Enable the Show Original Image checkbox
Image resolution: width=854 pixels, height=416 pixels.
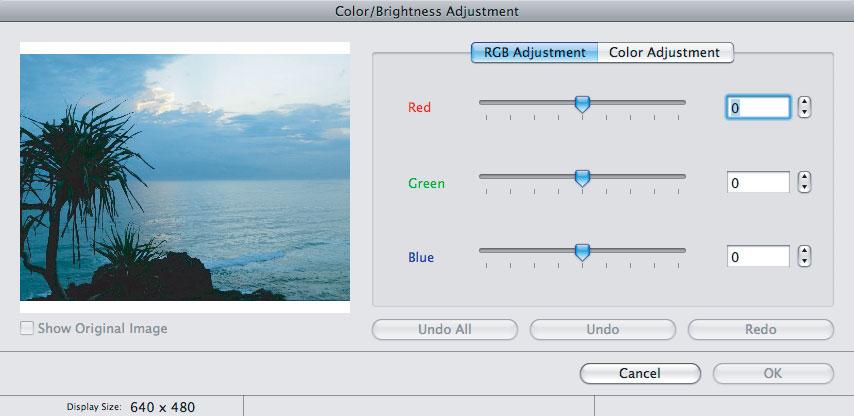coord(26,328)
